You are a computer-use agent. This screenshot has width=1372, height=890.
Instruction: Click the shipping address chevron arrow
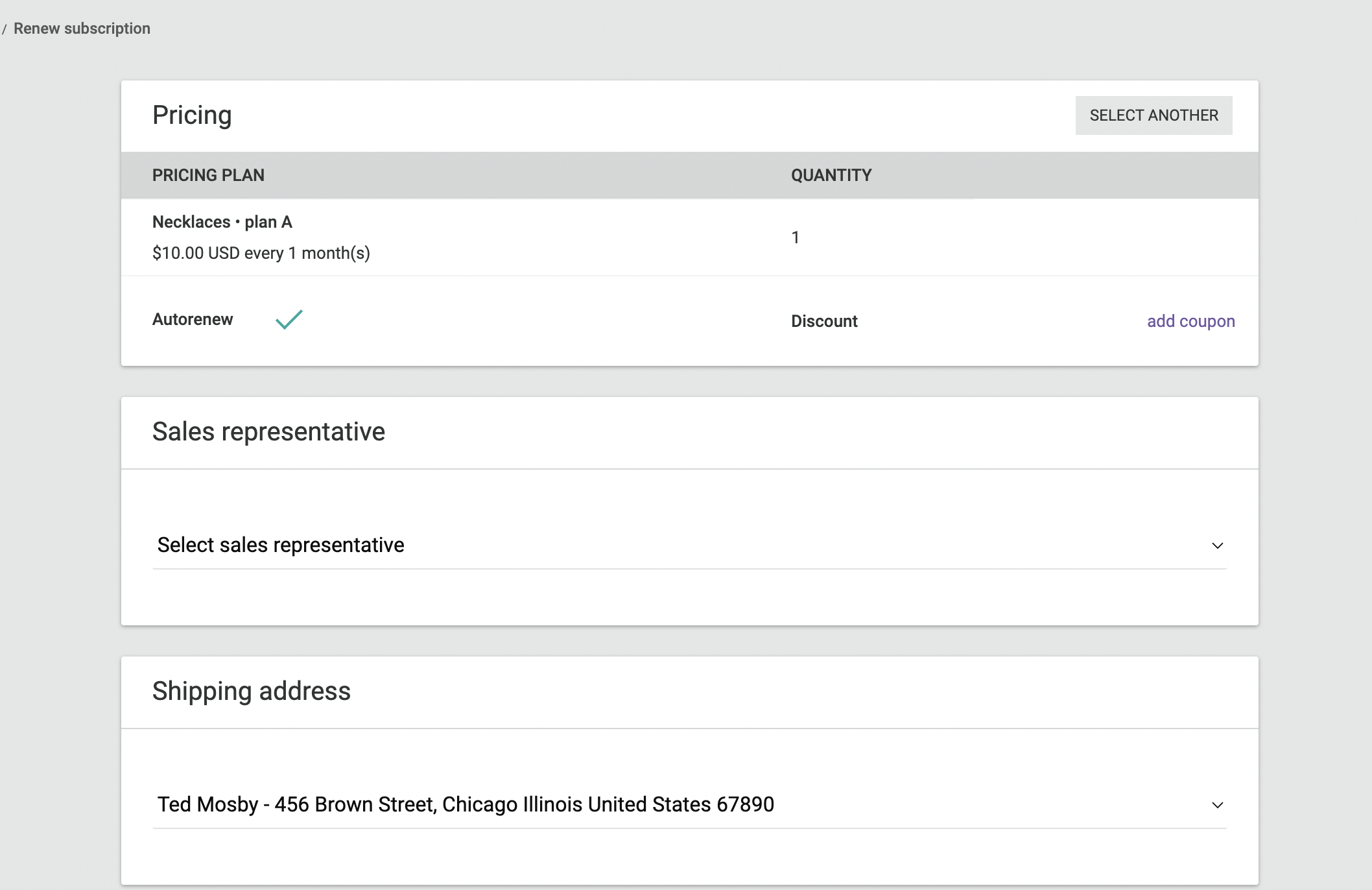point(1217,805)
